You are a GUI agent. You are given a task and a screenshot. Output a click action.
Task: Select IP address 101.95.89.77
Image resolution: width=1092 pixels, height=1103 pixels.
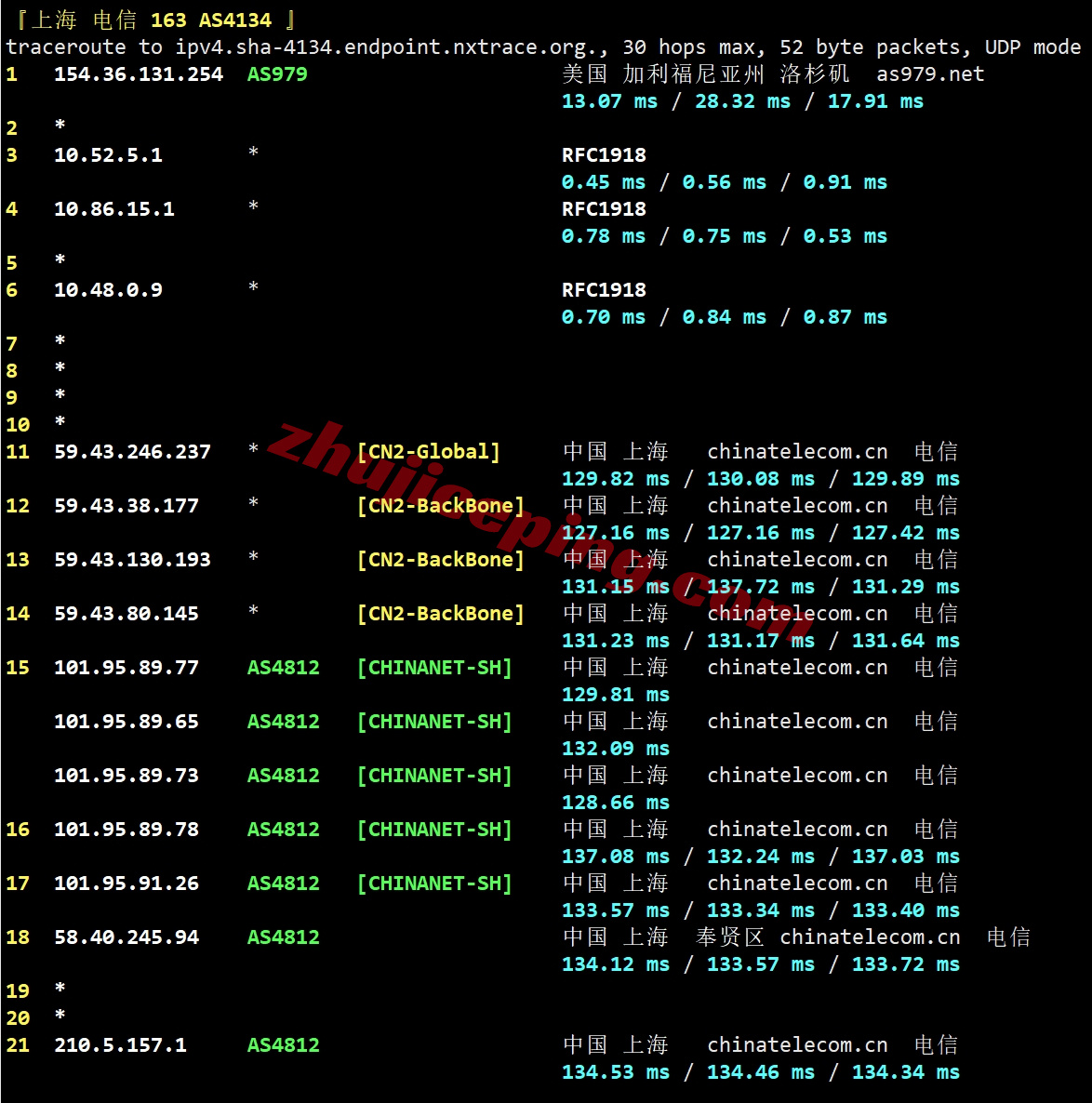pos(127,668)
